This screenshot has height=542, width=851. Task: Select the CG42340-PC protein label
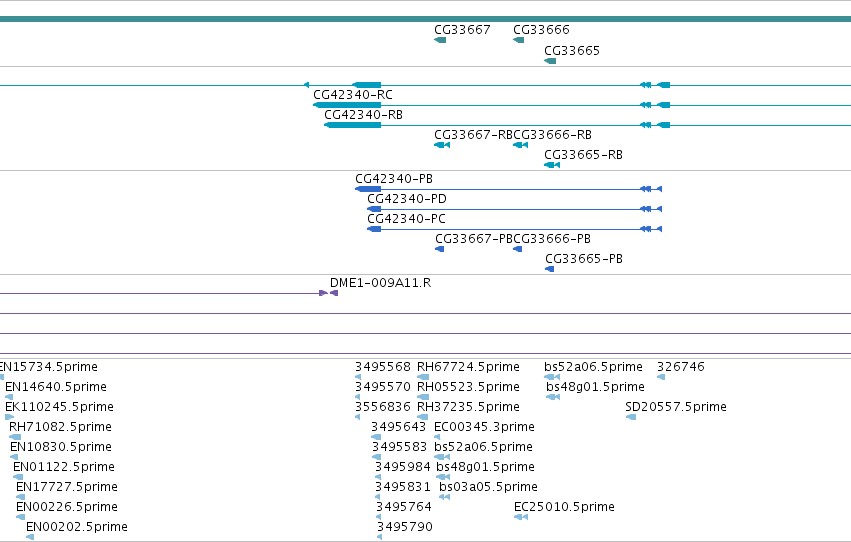pos(407,219)
